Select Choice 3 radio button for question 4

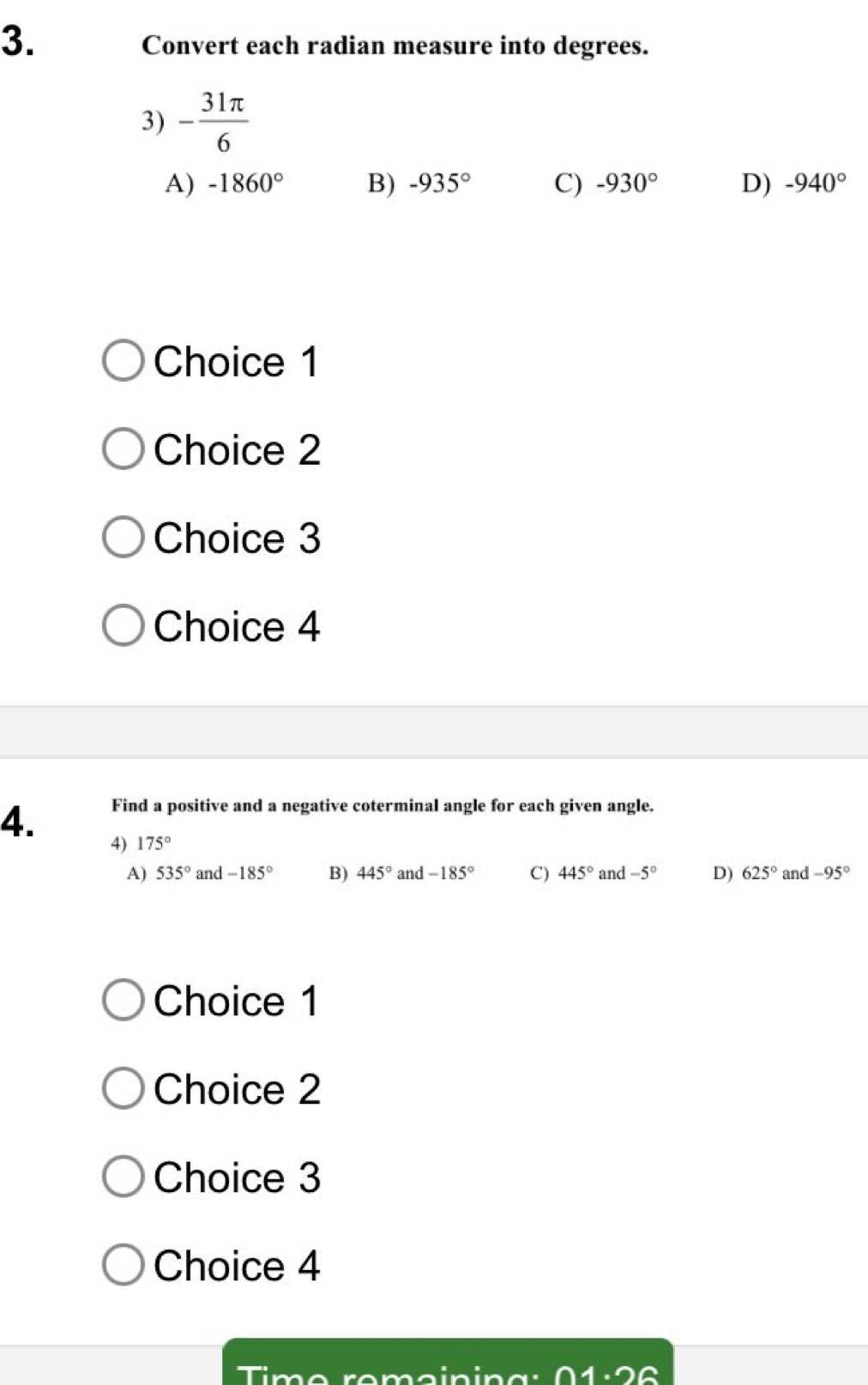[x=123, y=1177]
